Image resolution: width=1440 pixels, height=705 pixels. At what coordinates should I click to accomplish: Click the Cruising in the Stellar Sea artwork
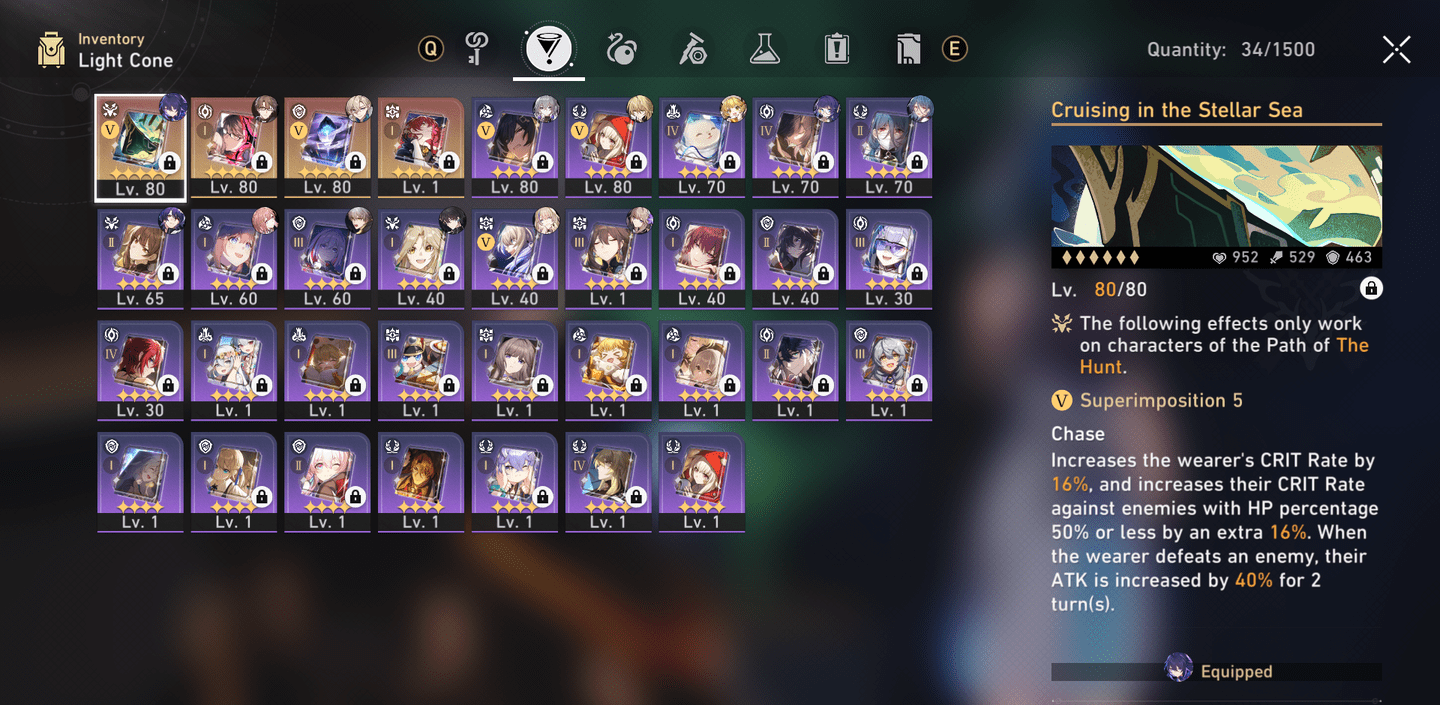(1216, 196)
